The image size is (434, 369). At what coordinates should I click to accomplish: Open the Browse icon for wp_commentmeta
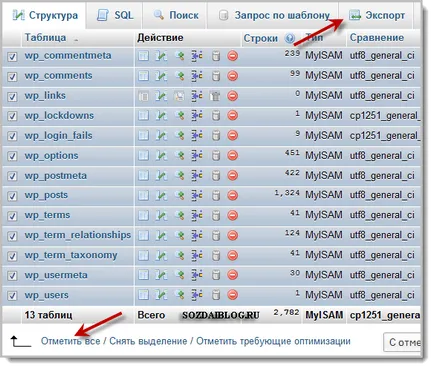143,56
